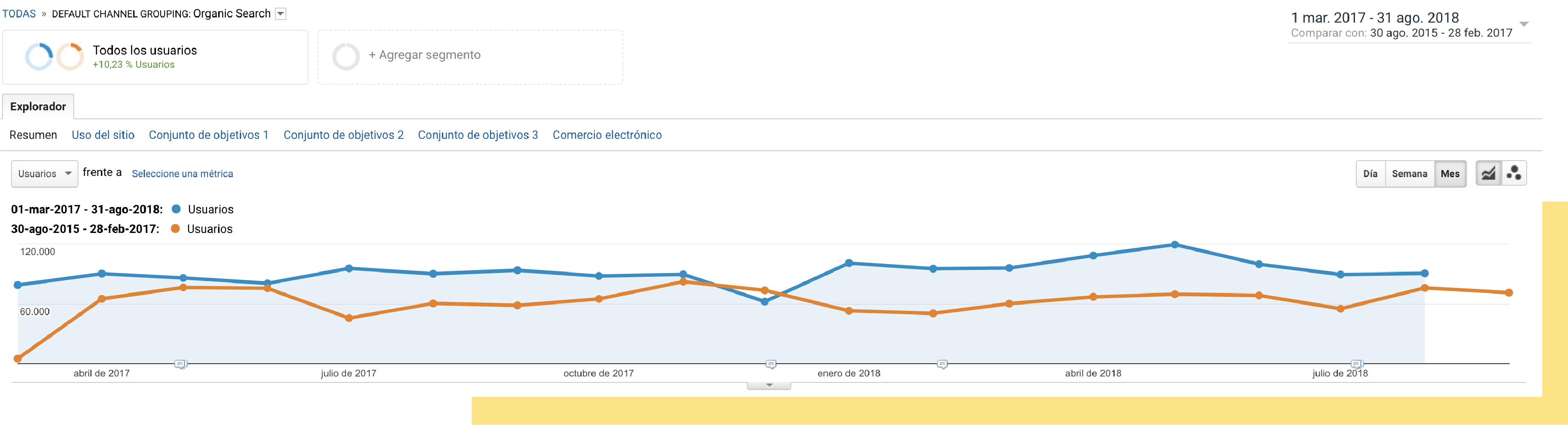Open the Uso del sitio tab

point(103,135)
